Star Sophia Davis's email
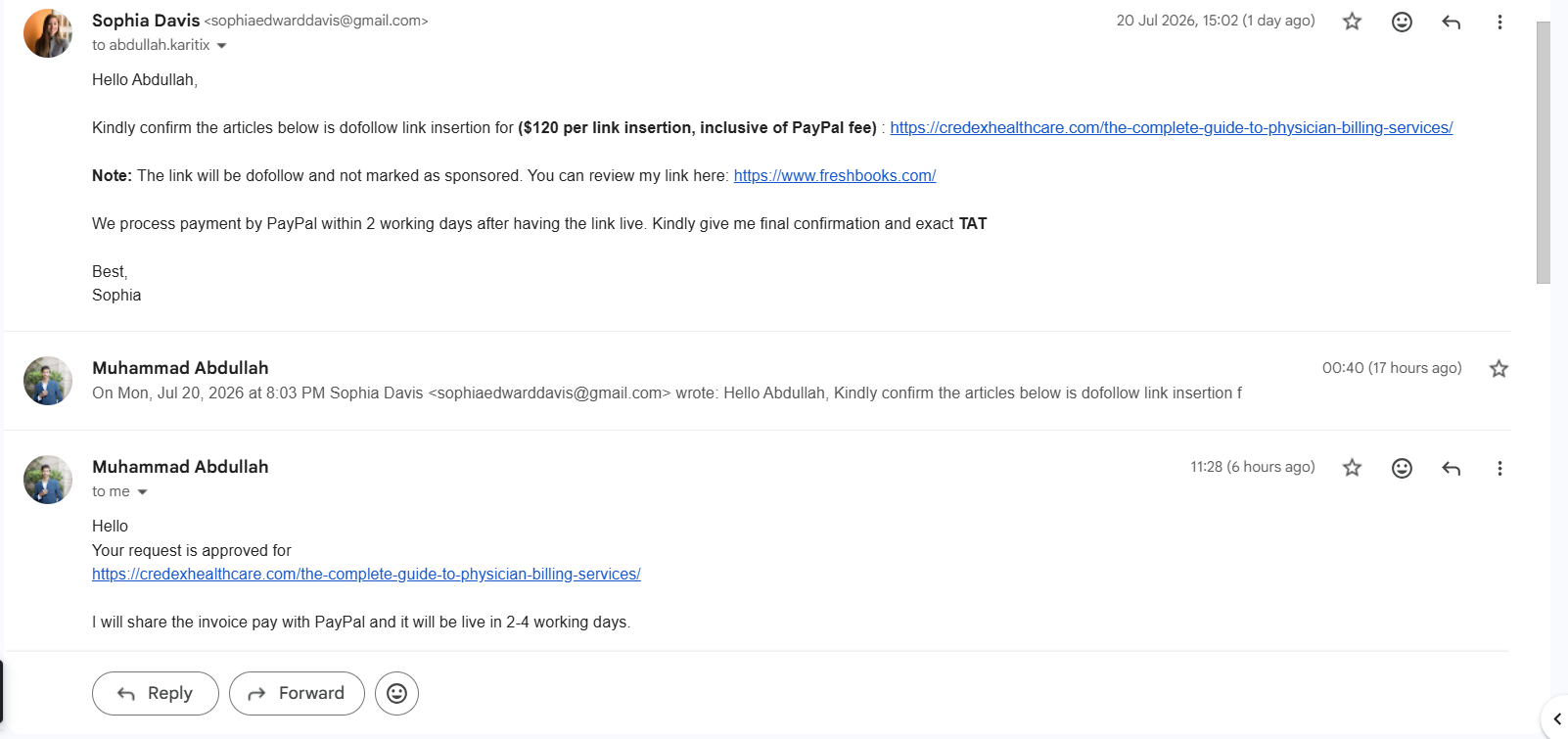 click(x=1352, y=22)
